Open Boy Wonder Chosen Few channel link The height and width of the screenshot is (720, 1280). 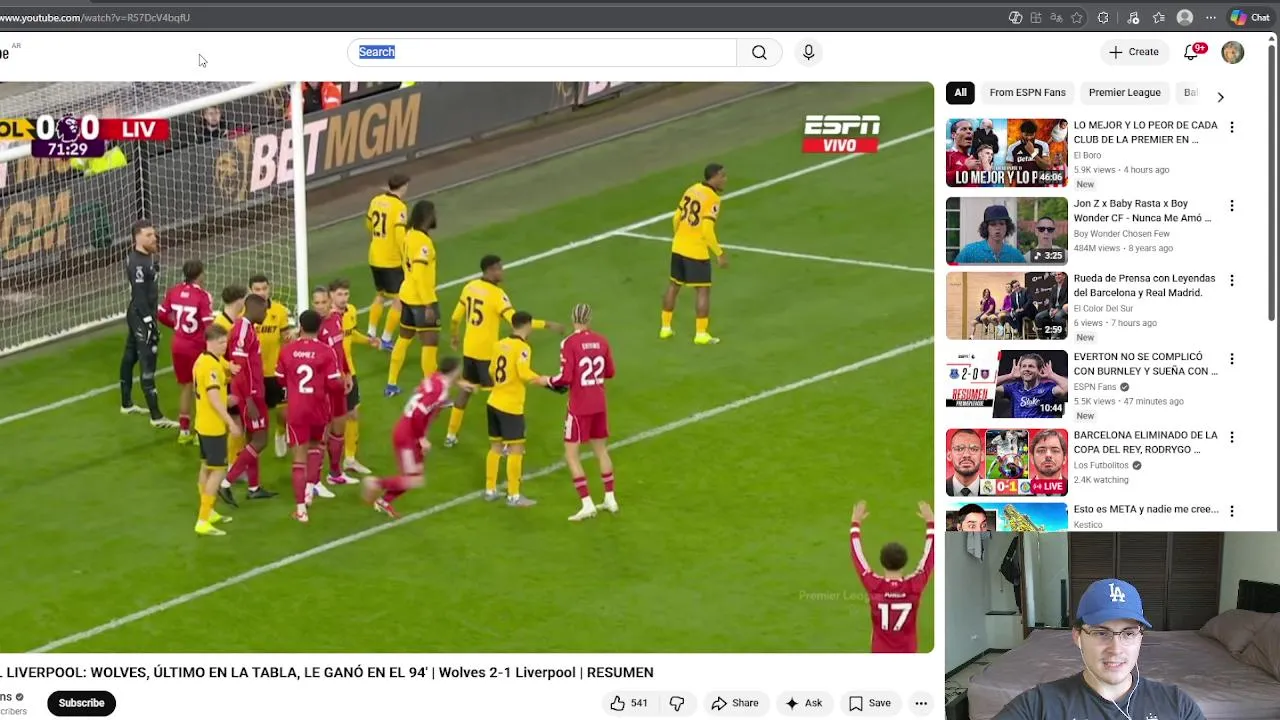pyautogui.click(x=1121, y=234)
